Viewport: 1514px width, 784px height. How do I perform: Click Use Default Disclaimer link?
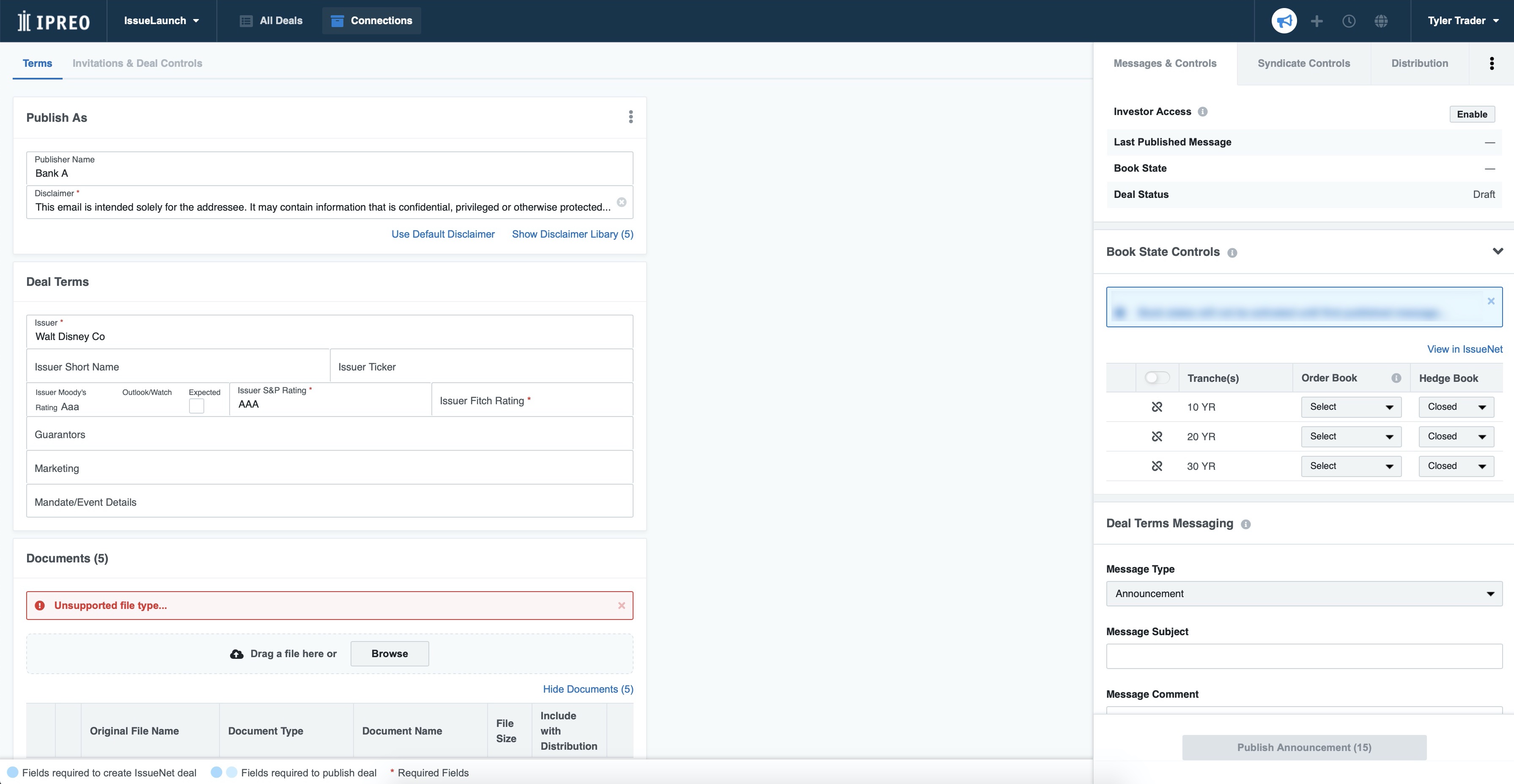[442, 234]
